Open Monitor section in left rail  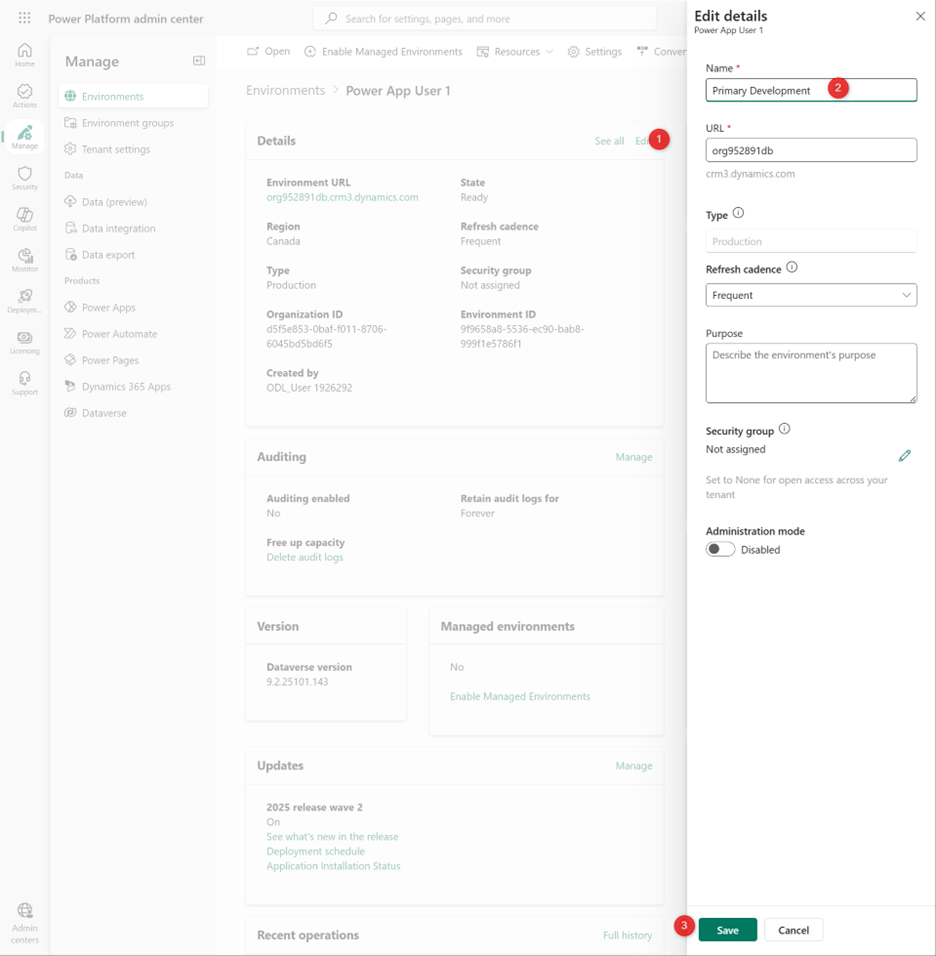click(x=25, y=260)
